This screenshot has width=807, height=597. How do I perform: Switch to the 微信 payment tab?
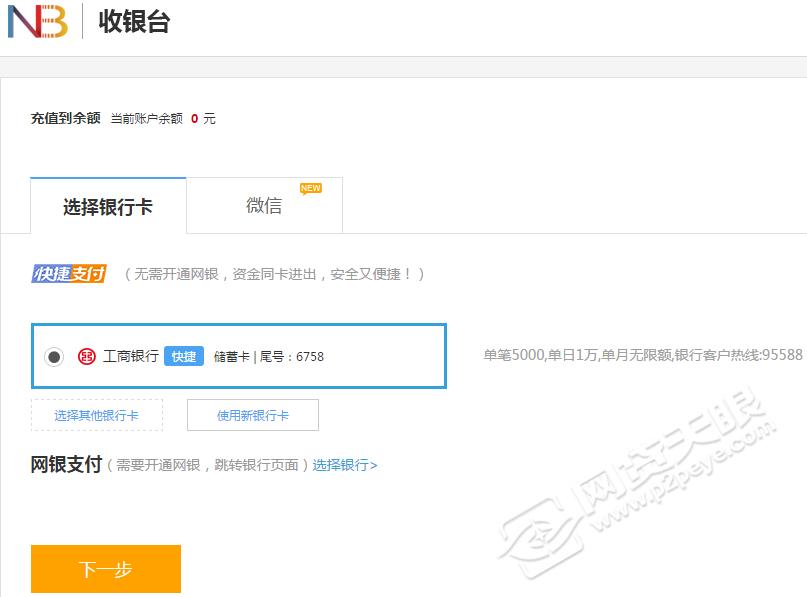264,205
